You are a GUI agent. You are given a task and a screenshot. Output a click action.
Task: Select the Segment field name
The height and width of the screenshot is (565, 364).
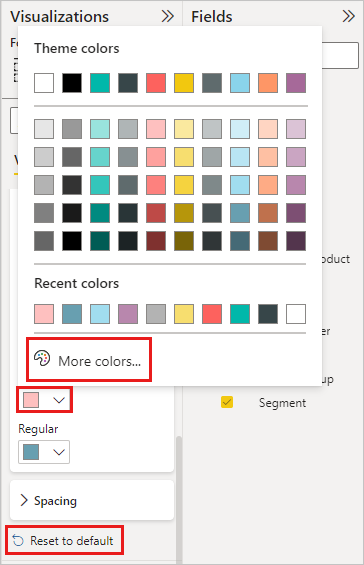(x=282, y=403)
